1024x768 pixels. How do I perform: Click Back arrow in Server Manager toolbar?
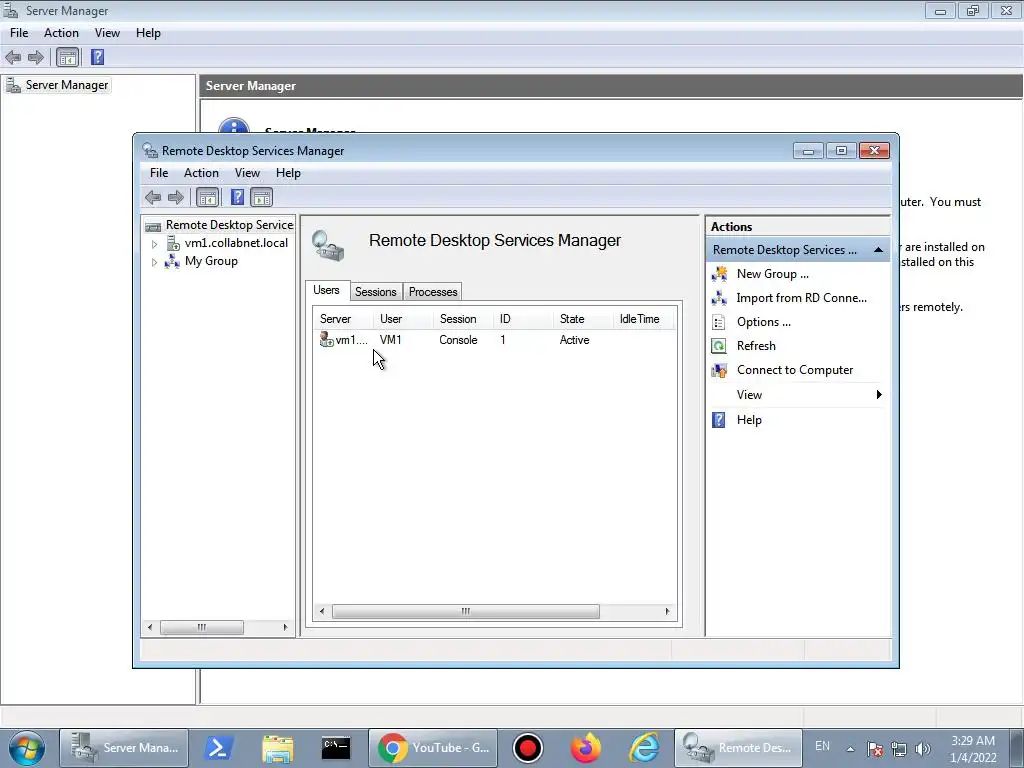[x=13, y=57]
